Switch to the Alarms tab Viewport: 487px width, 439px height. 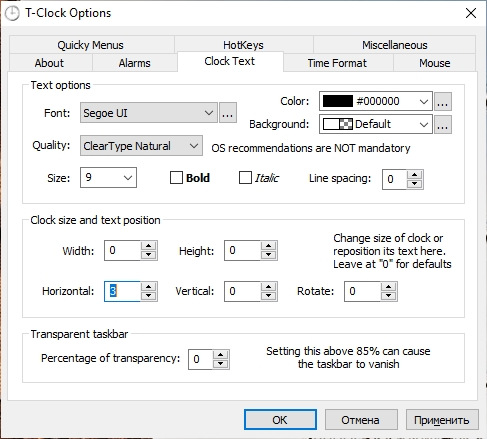coord(135,63)
